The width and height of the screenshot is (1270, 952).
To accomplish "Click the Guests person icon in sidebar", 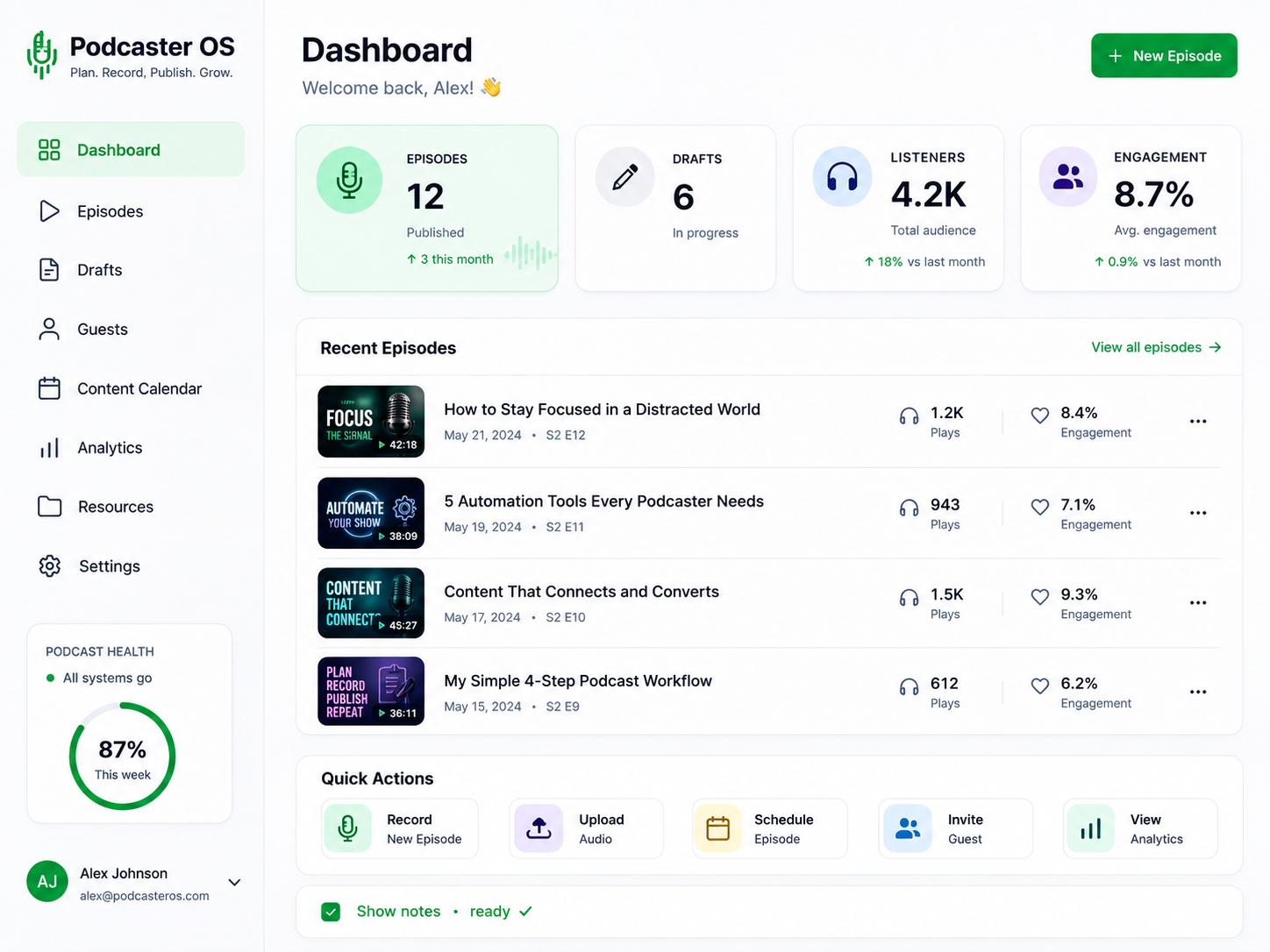I will pos(49,329).
